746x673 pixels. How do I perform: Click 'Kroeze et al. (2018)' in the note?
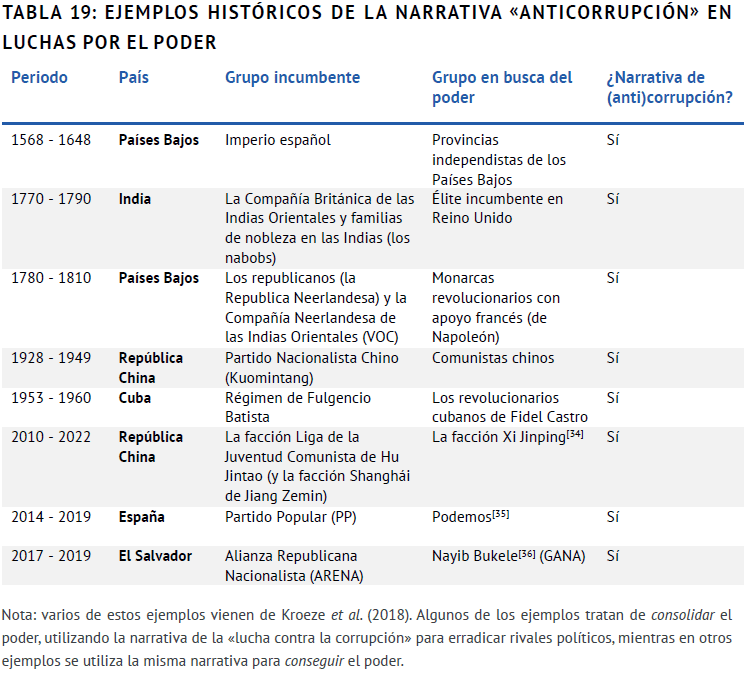(x=345, y=615)
